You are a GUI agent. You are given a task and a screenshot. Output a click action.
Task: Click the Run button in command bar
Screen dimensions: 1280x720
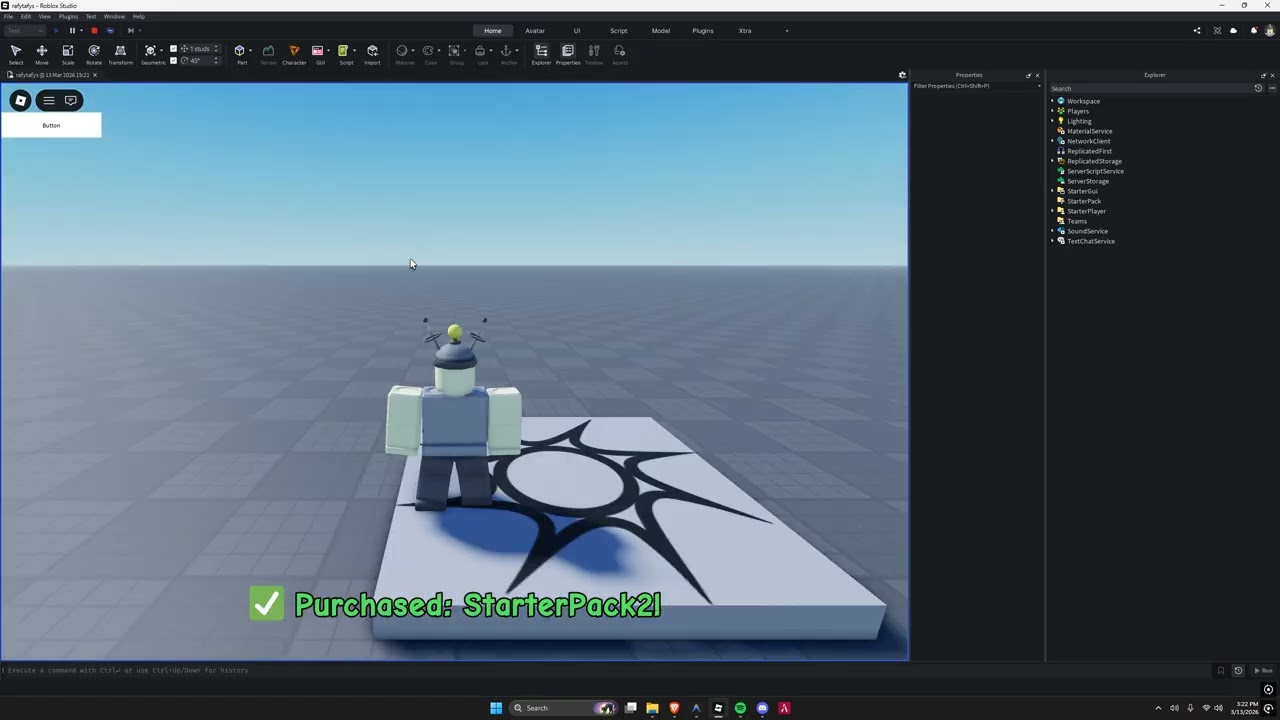coord(1263,671)
